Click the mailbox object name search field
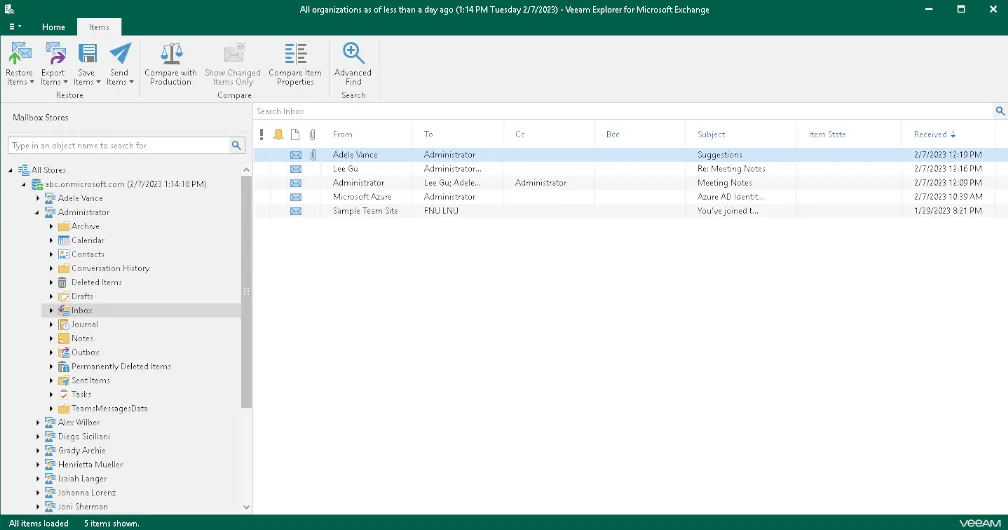Screen dimensions: 1008x530 [x=119, y=145]
